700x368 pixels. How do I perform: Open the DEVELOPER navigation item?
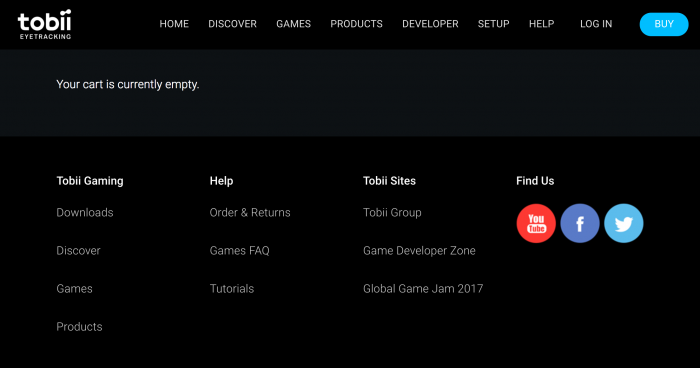[430, 24]
